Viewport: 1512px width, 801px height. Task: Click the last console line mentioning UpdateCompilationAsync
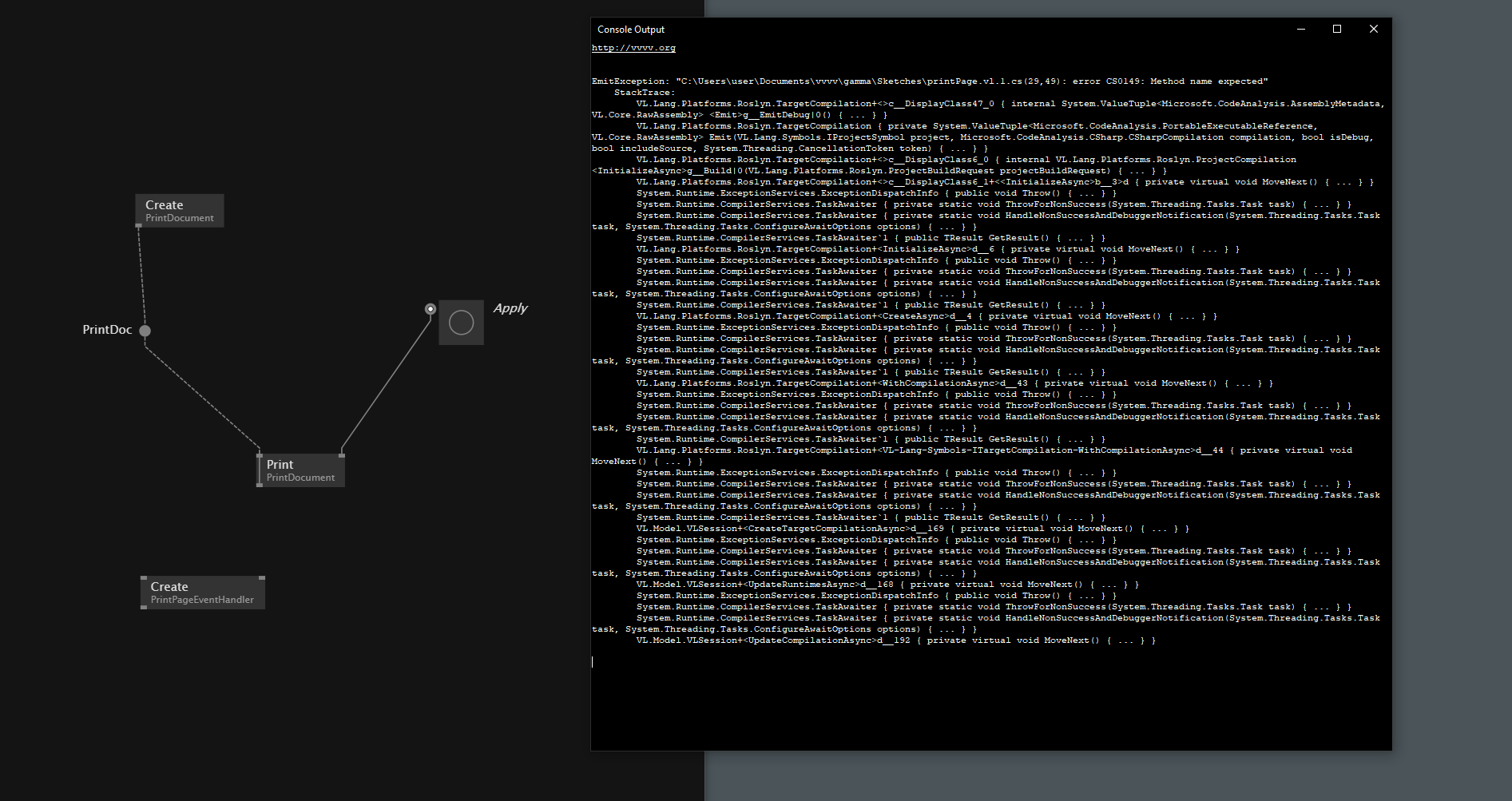pos(896,640)
